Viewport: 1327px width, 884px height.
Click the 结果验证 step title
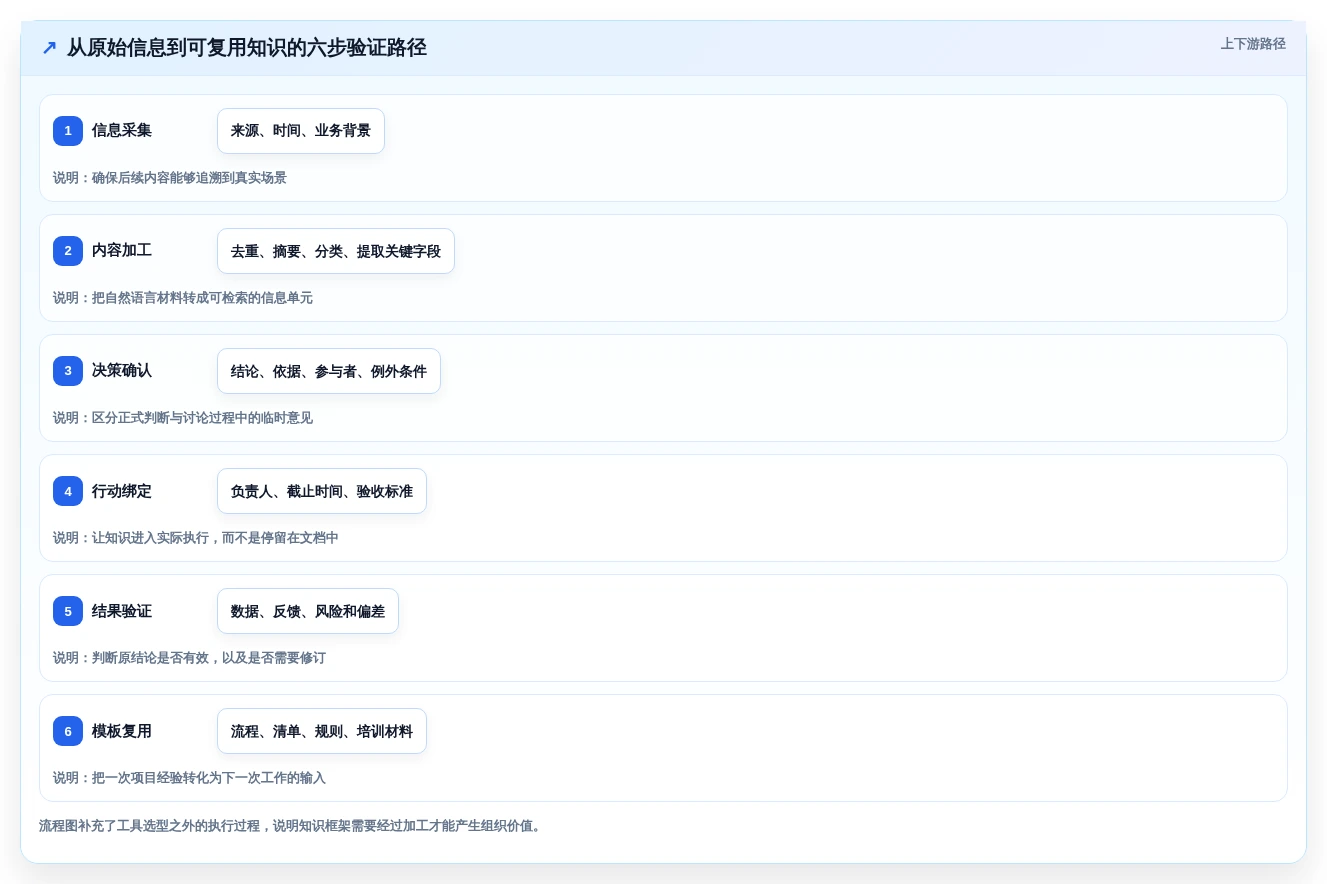(x=122, y=611)
